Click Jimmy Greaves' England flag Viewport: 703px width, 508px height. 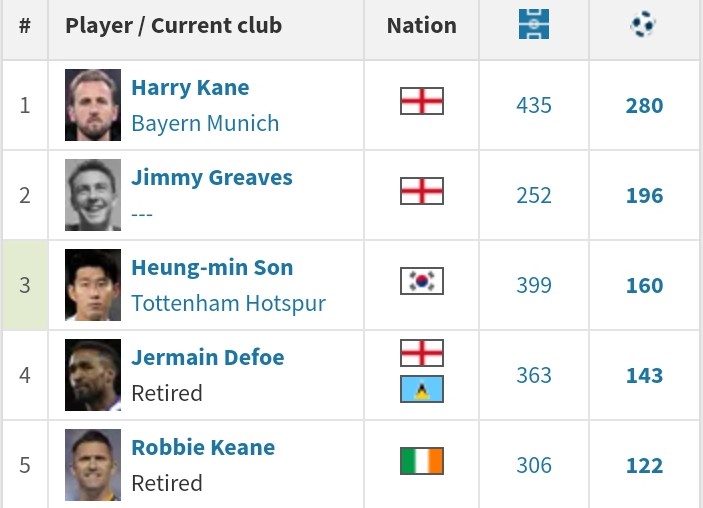pos(422,191)
